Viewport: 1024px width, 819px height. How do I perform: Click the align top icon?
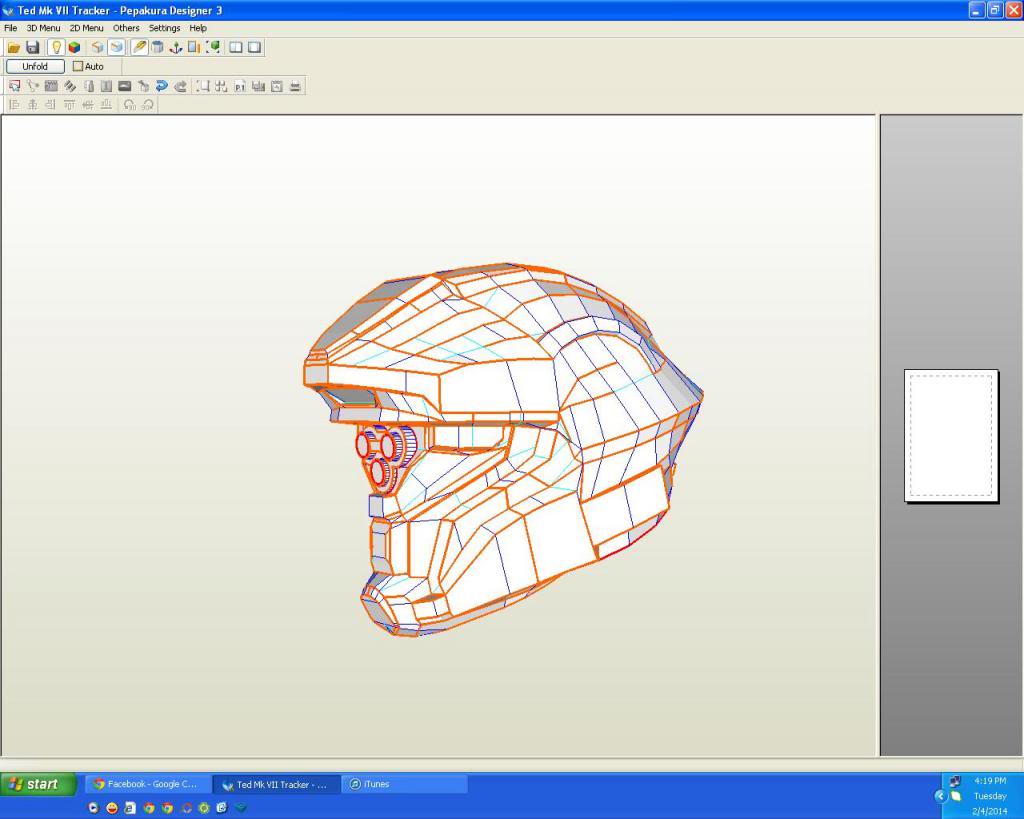coord(70,104)
